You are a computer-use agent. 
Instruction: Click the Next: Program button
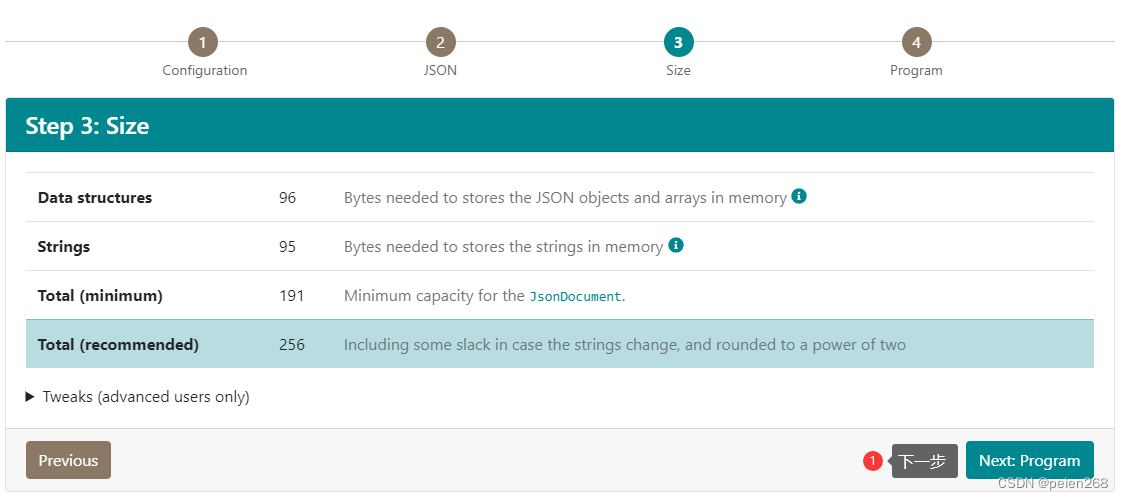tap(1030, 460)
